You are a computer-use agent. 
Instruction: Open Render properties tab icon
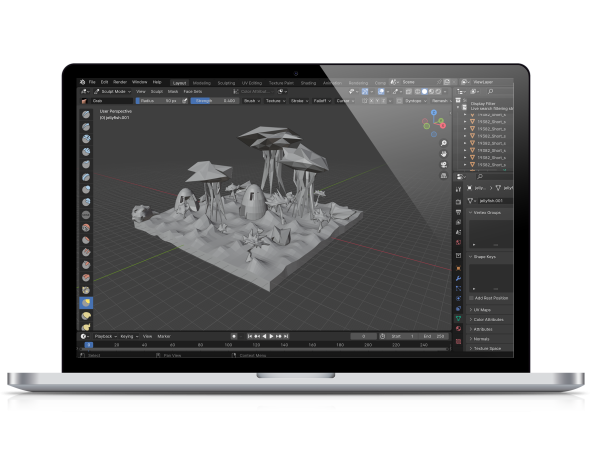[x=458, y=202]
